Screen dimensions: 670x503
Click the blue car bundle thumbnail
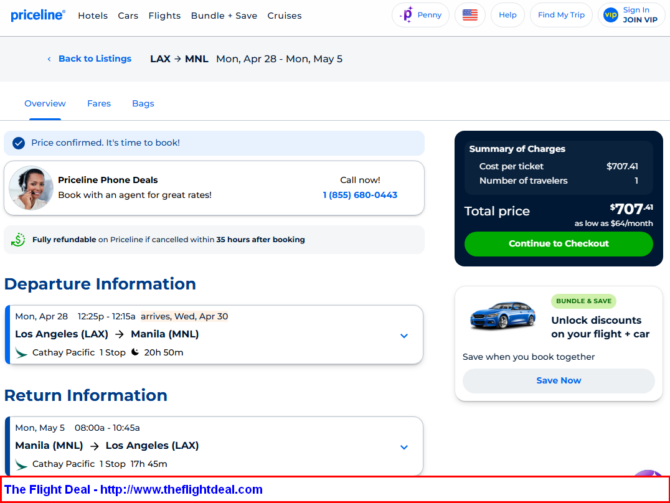502,315
